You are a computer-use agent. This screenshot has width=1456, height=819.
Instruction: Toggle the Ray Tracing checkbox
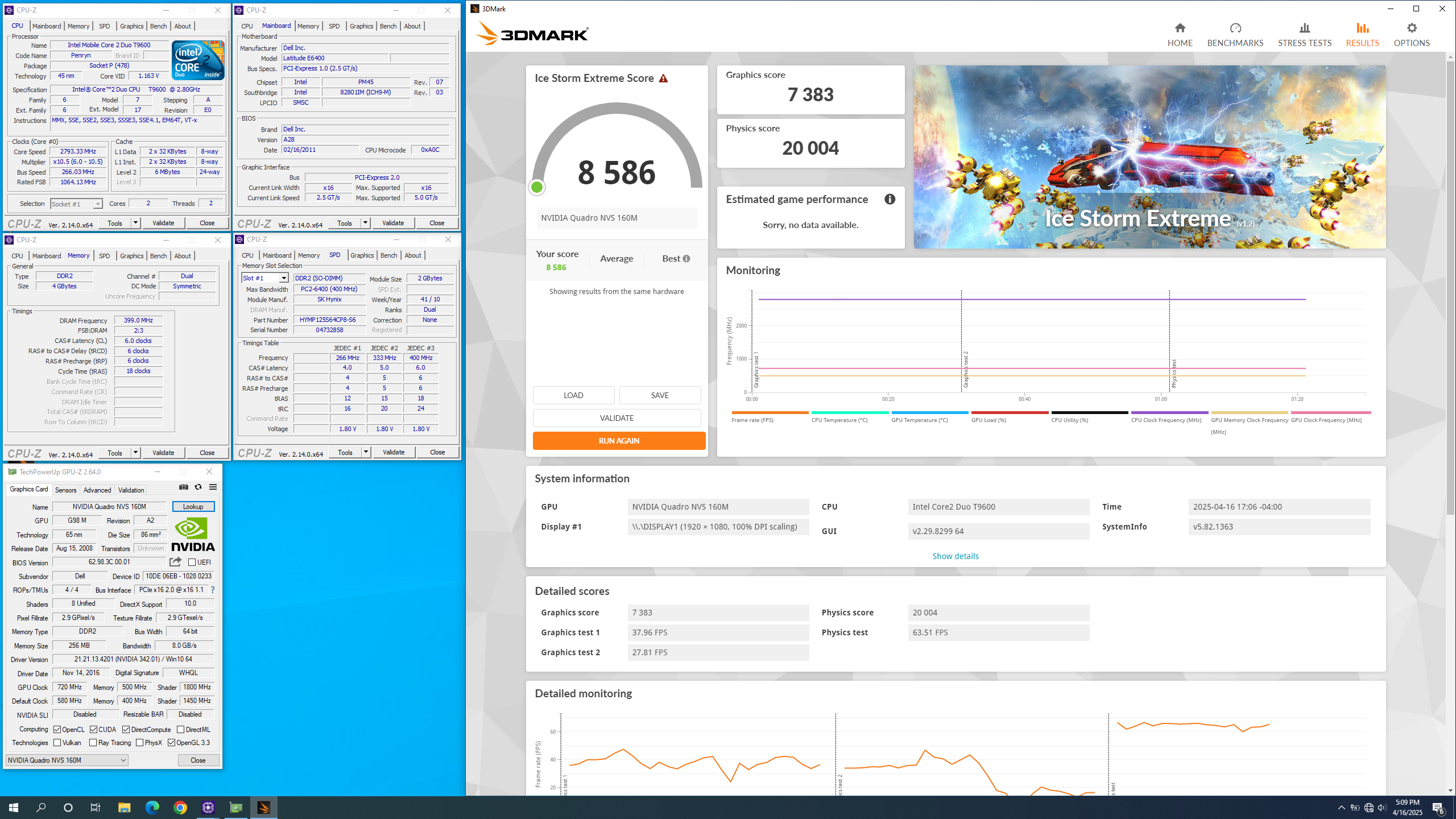(x=93, y=742)
